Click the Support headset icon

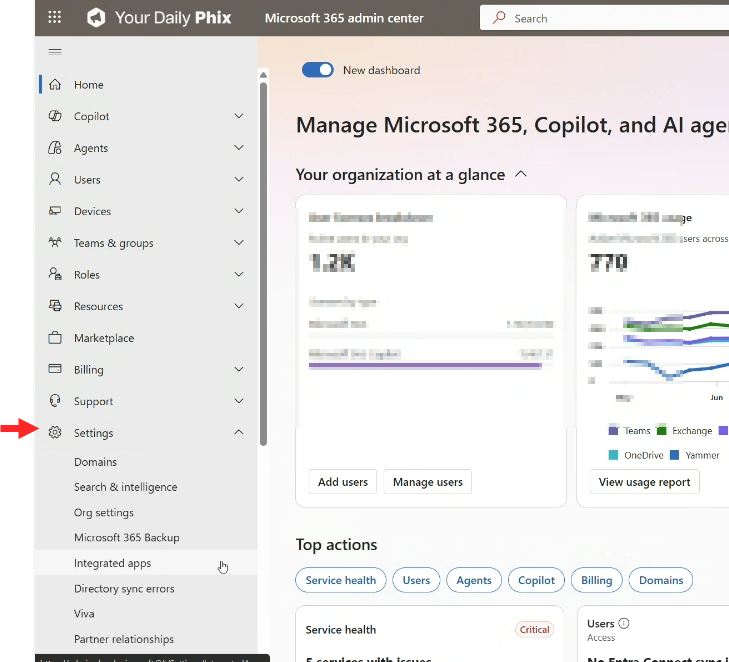[55, 401]
